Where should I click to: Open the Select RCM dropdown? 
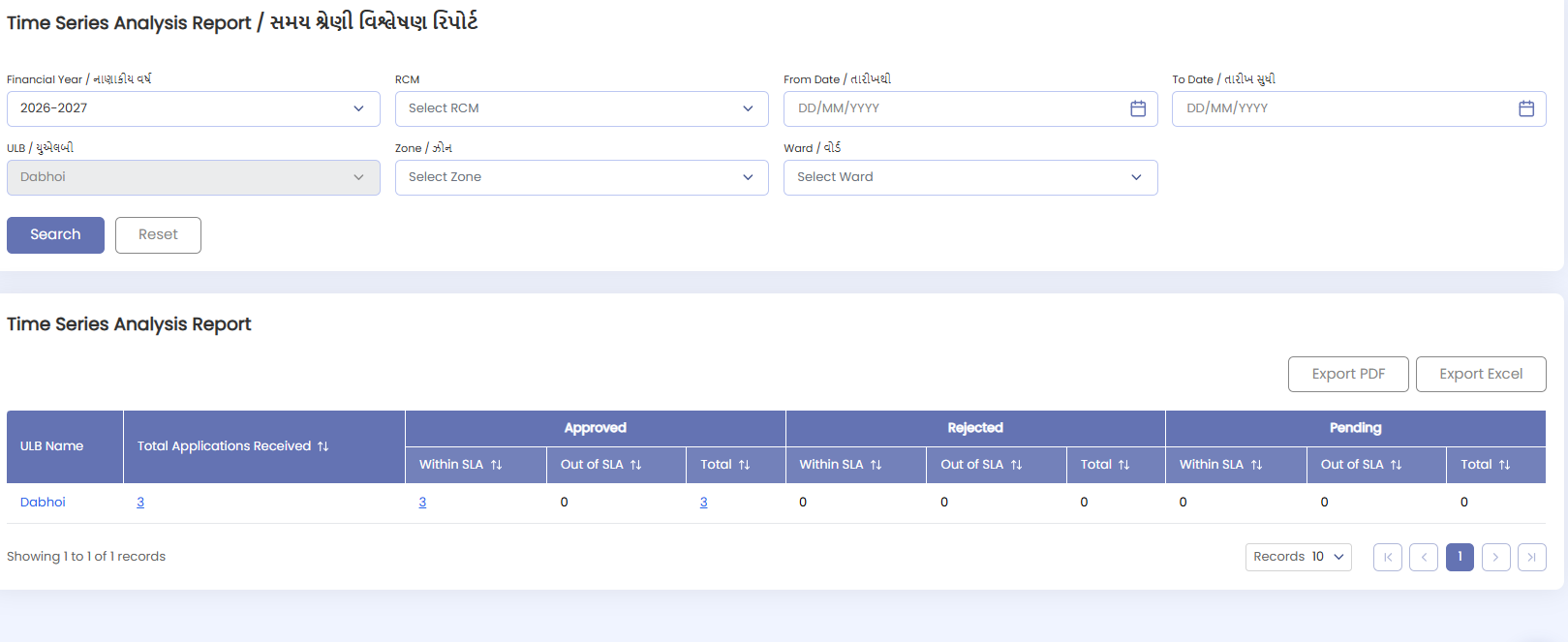coord(582,108)
